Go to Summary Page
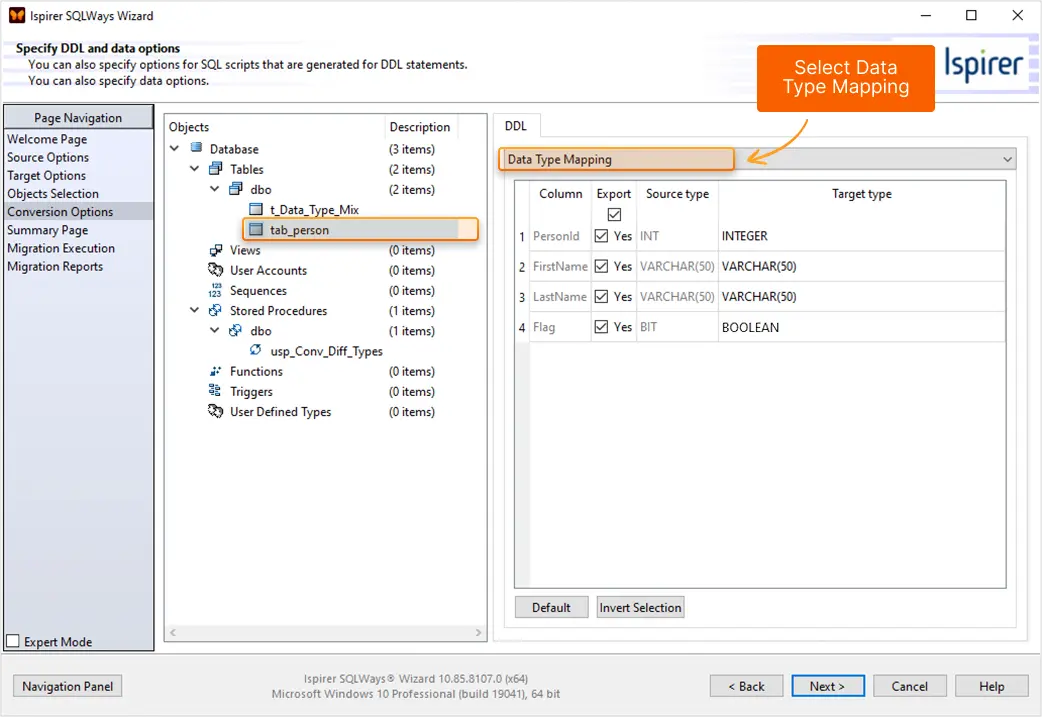1042x717 pixels. (47, 230)
